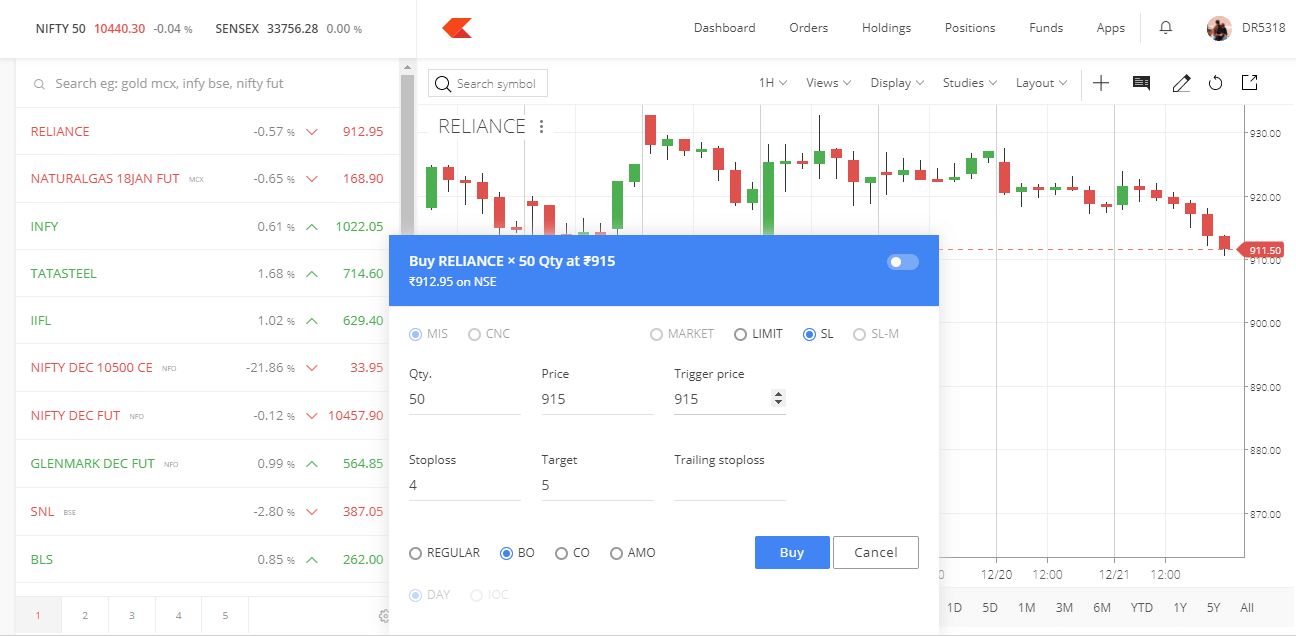Click the Stoploss input field
This screenshot has height=636, width=1296.
coord(465,485)
